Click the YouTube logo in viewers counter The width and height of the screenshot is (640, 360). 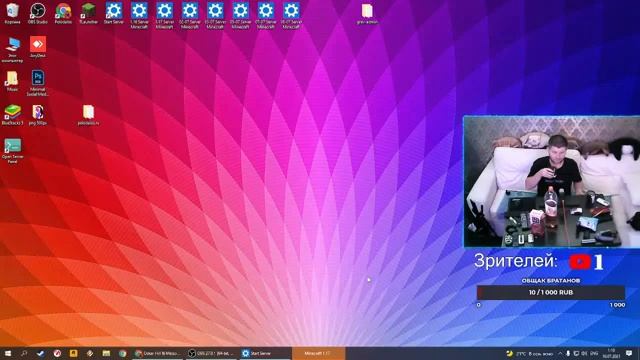point(580,262)
